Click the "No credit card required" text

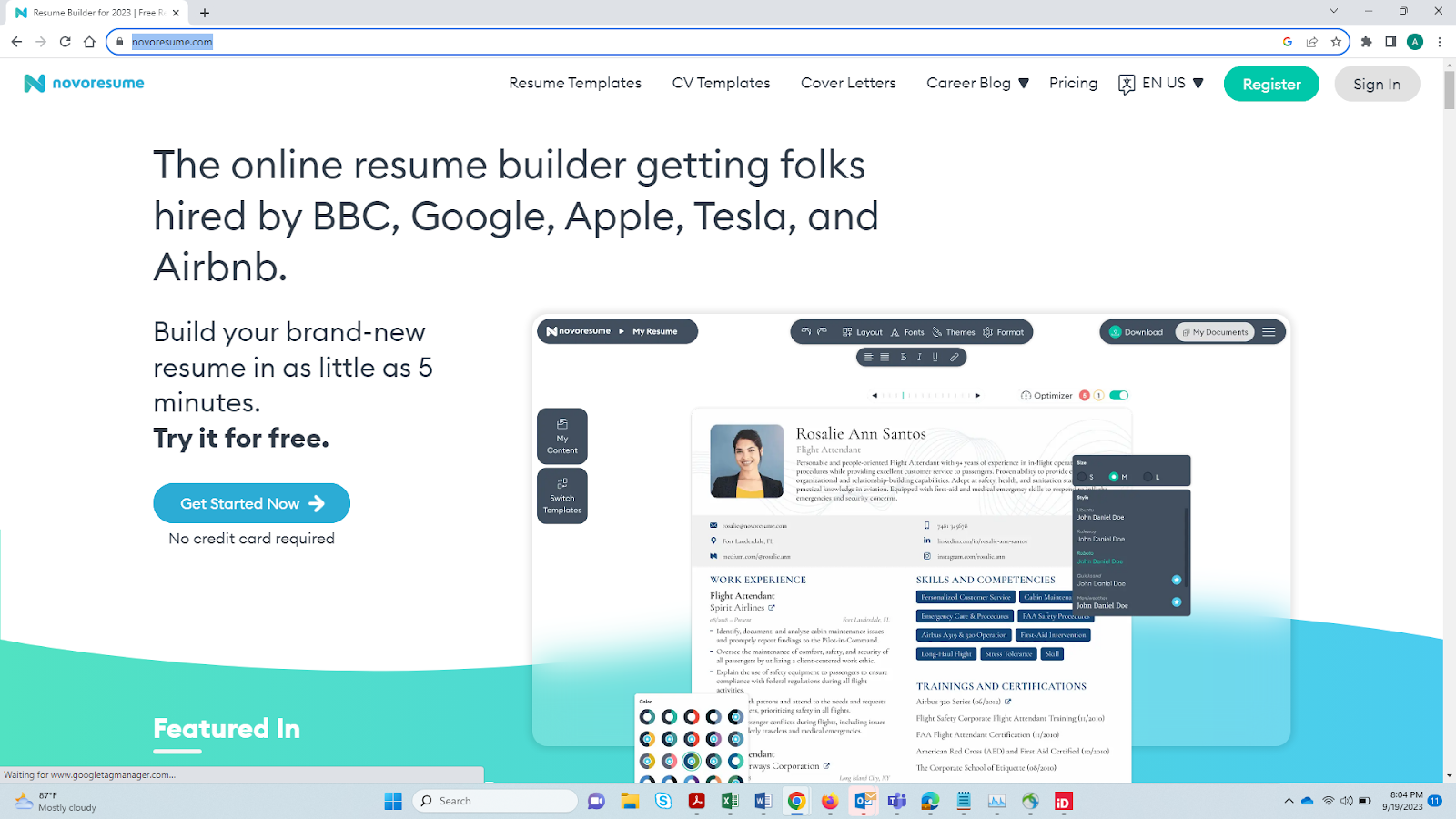point(251,539)
